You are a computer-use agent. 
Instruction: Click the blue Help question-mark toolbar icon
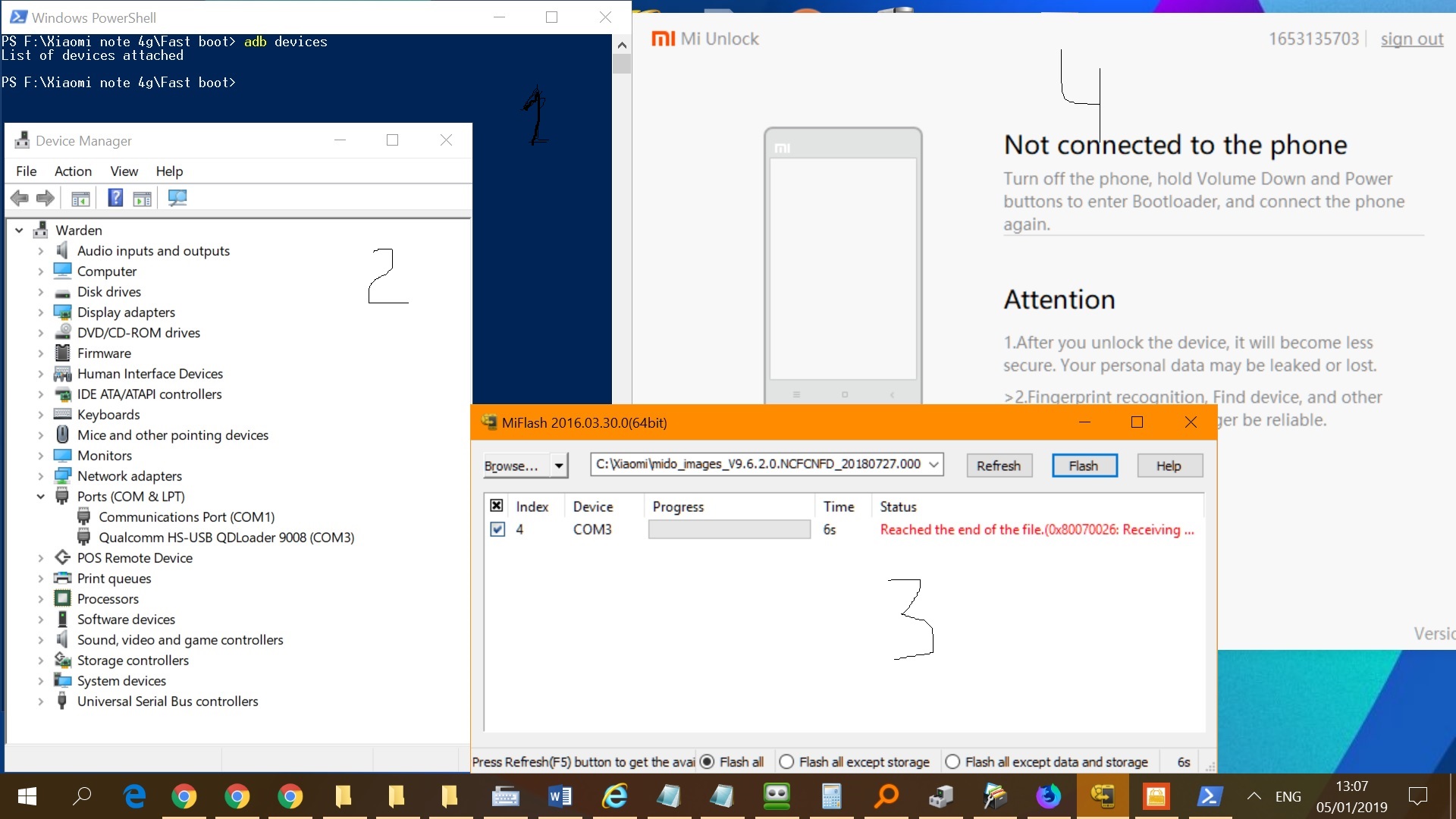[x=115, y=198]
